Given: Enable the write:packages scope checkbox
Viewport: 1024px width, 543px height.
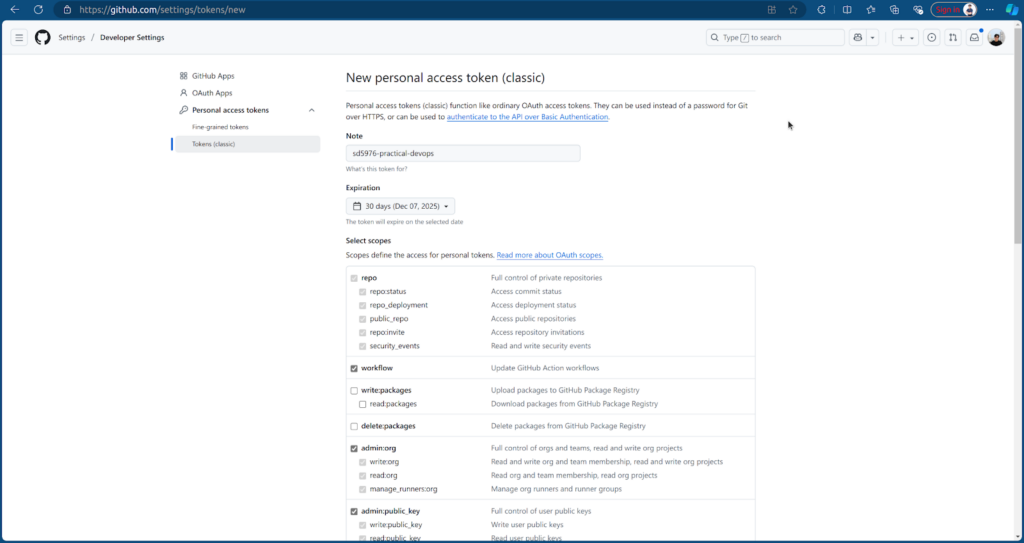Looking at the screenshot, I should click(x=354, y=390).
